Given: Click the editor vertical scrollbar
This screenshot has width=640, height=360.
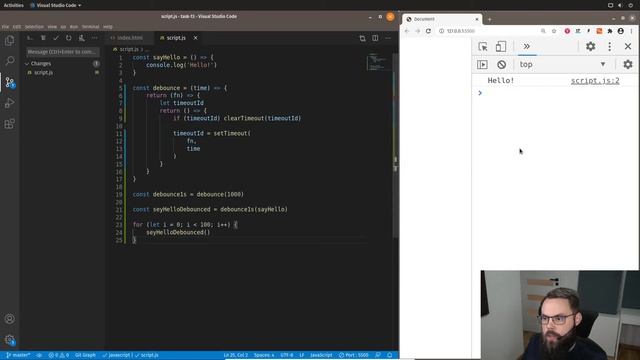Looking at the screenshot, I should coord(395,144).
